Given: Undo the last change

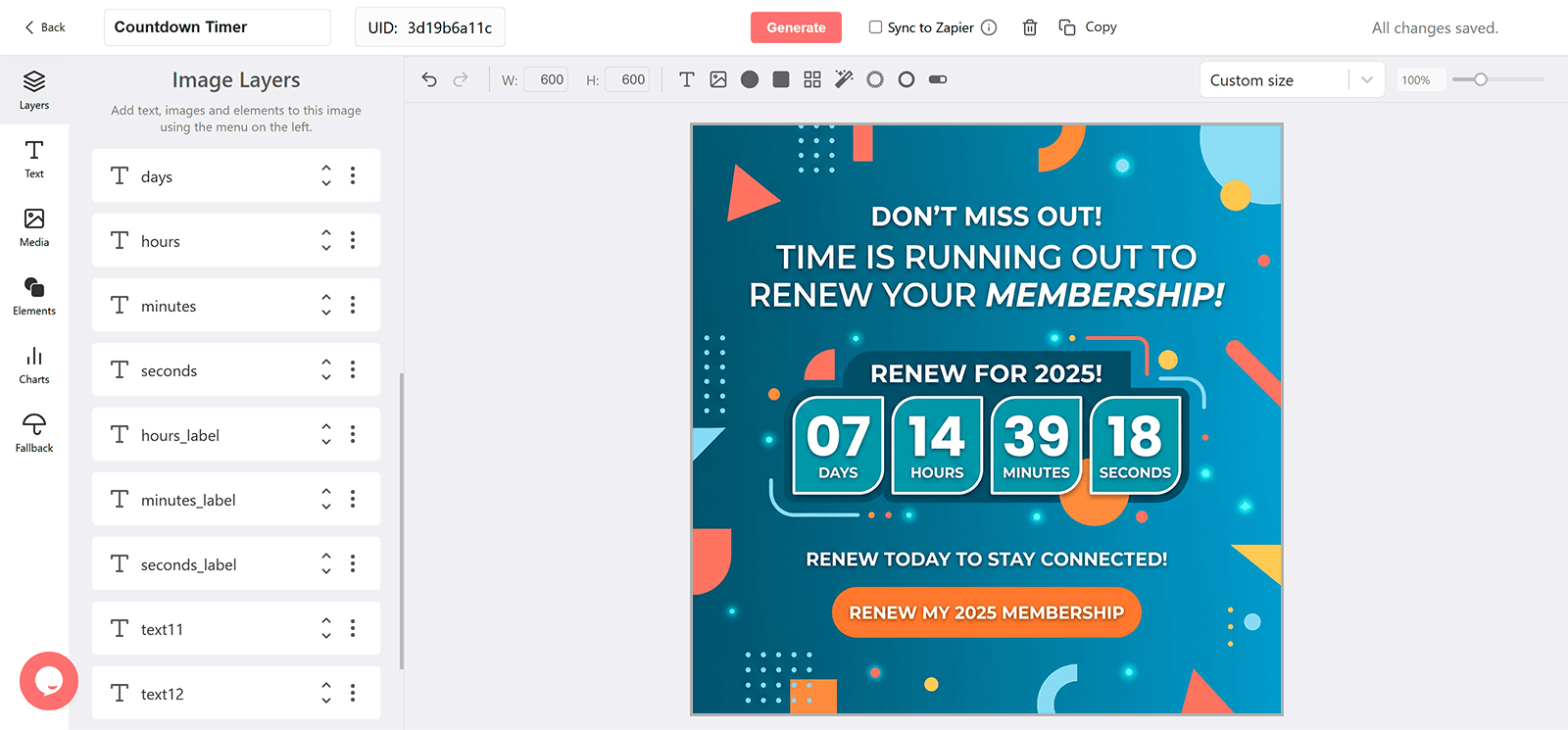Looking at the screenshot, I should 429,79.
